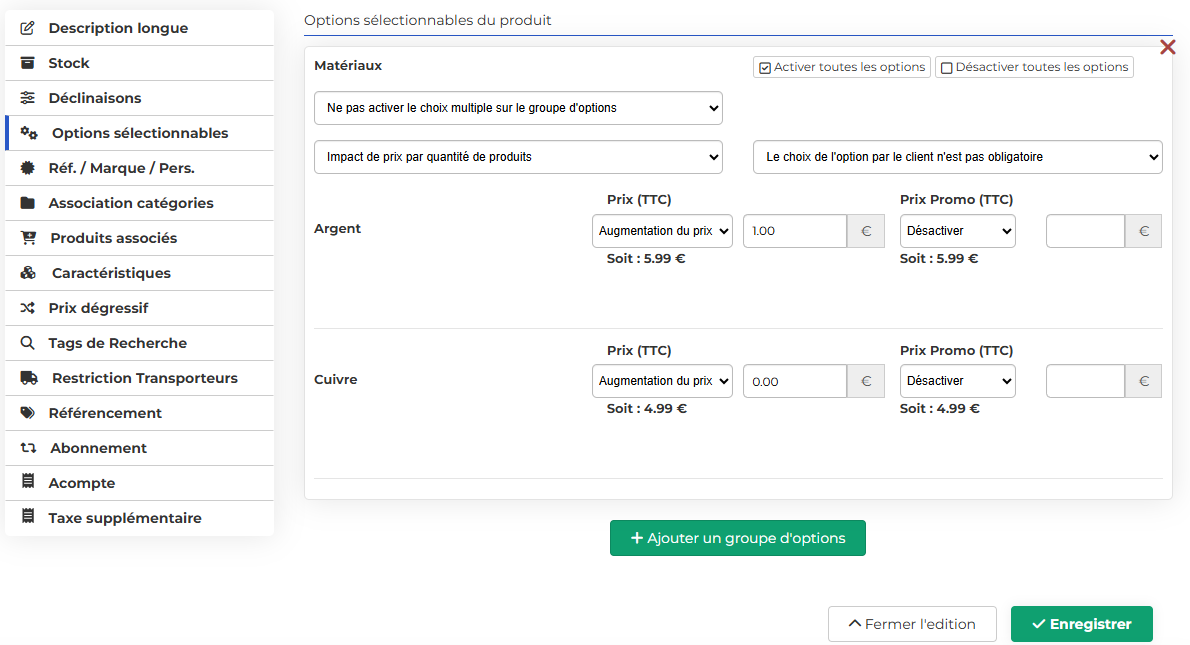Image resolution: width=1190 pixels, height=645 pixels.
Task: Open Prix dégressif section
Action: tap(140, 308)
